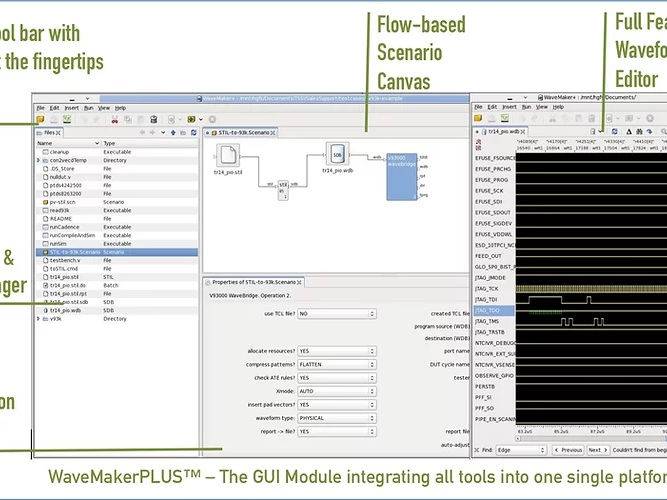The image size is (667, 500).
Task: Select the SDB node icon on canvas
Action: [x=337, y=155]
